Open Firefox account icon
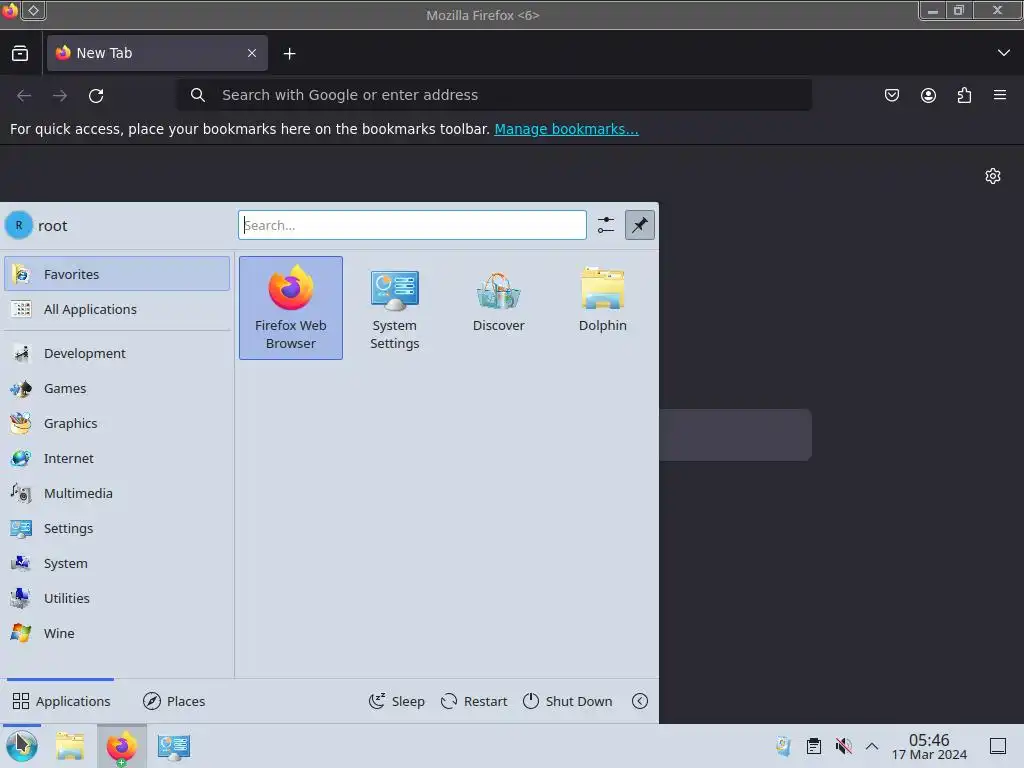 928,95
